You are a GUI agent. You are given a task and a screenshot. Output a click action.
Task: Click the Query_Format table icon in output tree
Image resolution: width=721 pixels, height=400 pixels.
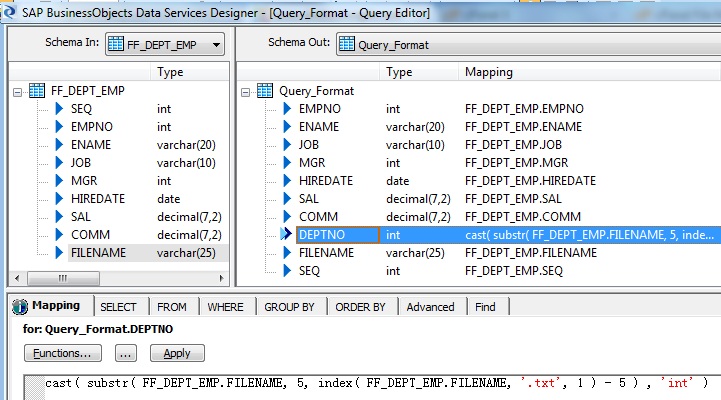pos(265,91)
